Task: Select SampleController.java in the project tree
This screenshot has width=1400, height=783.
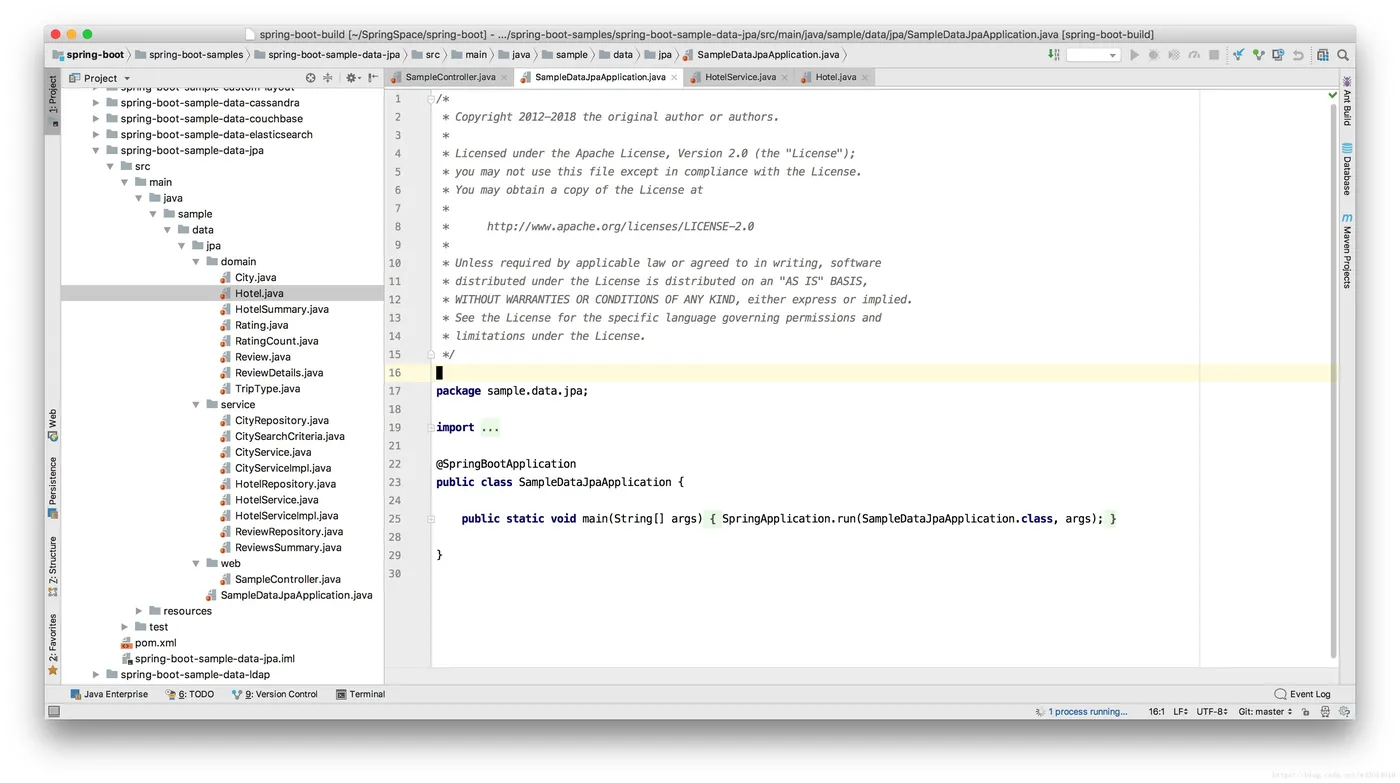Action: click(287, 580)
